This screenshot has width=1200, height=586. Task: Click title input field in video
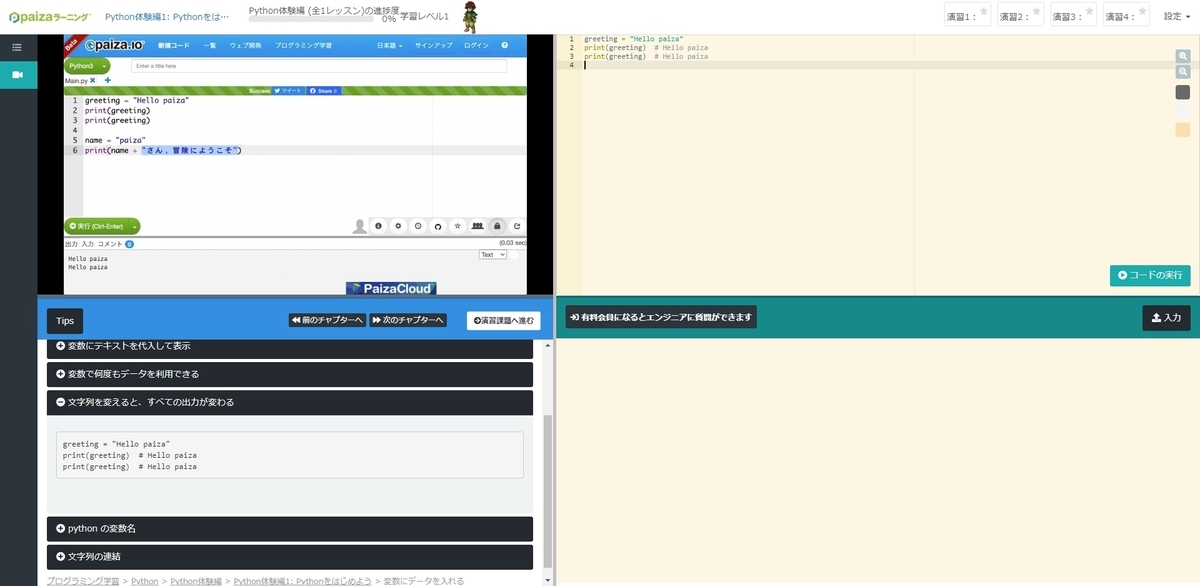[318, 66]
